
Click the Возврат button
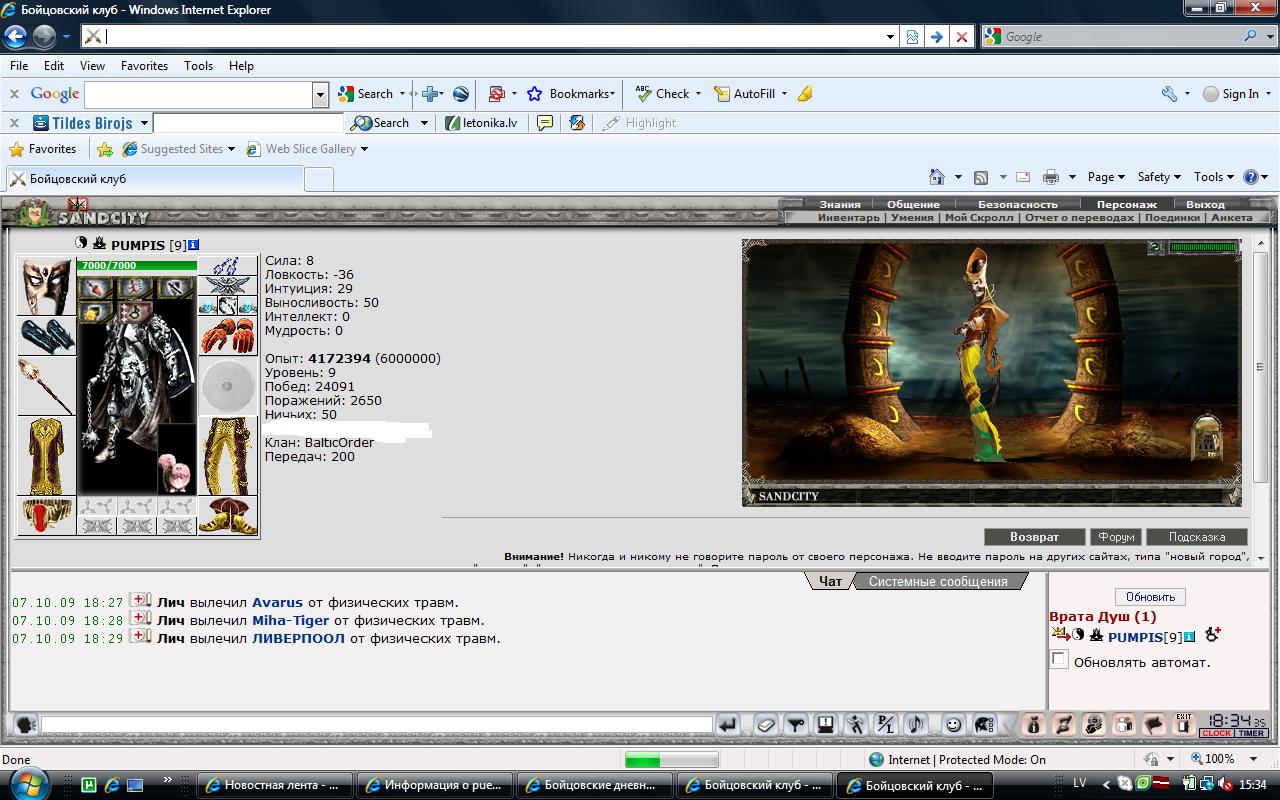tap(1034, 537)
